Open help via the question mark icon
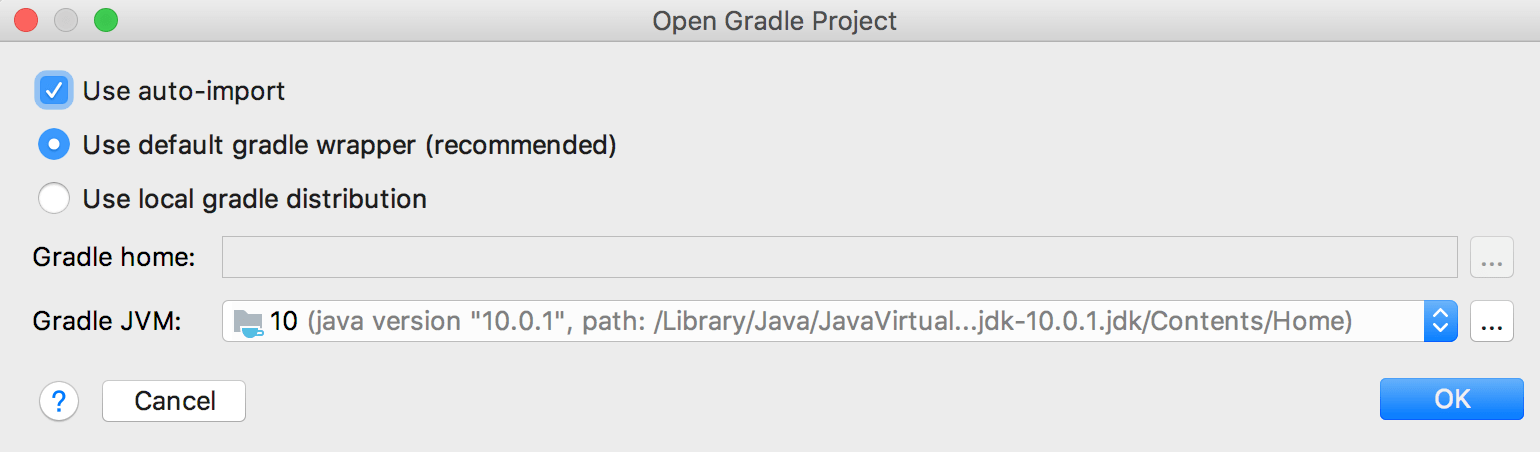Viewport: 1540px width, 452px height. click(59, 401)
